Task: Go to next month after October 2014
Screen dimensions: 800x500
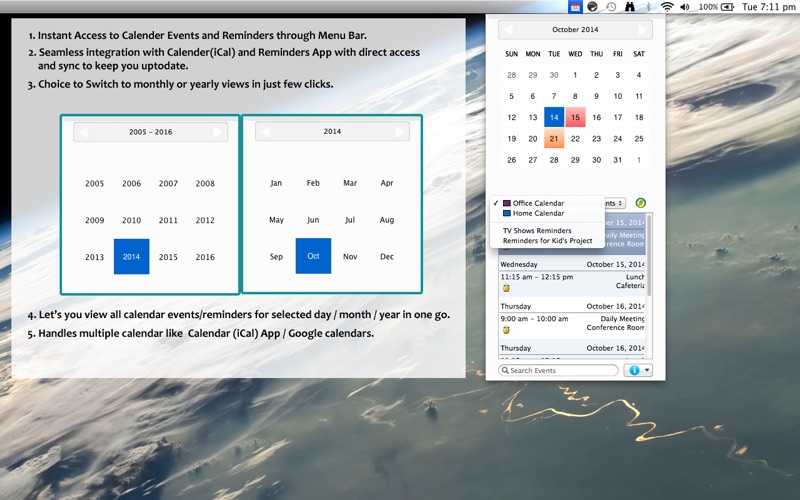Action: coord(642,30)
